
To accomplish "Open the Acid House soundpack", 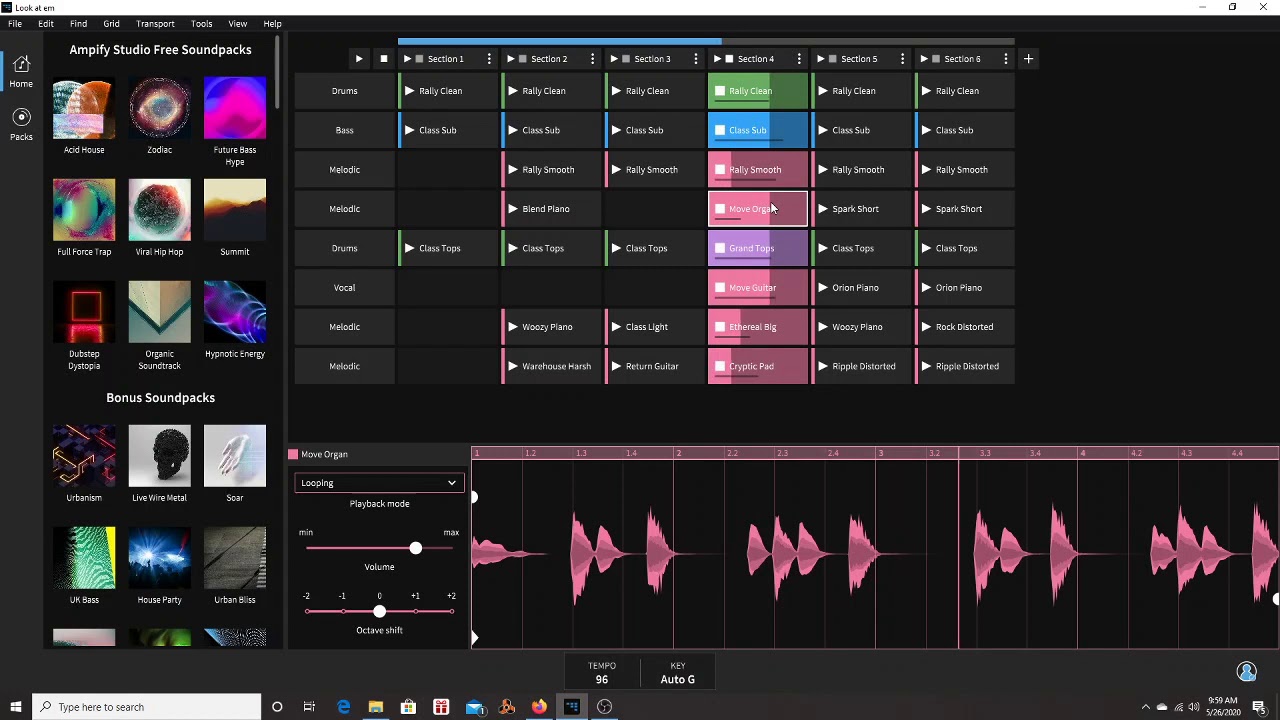I will [x=84, y=108].
